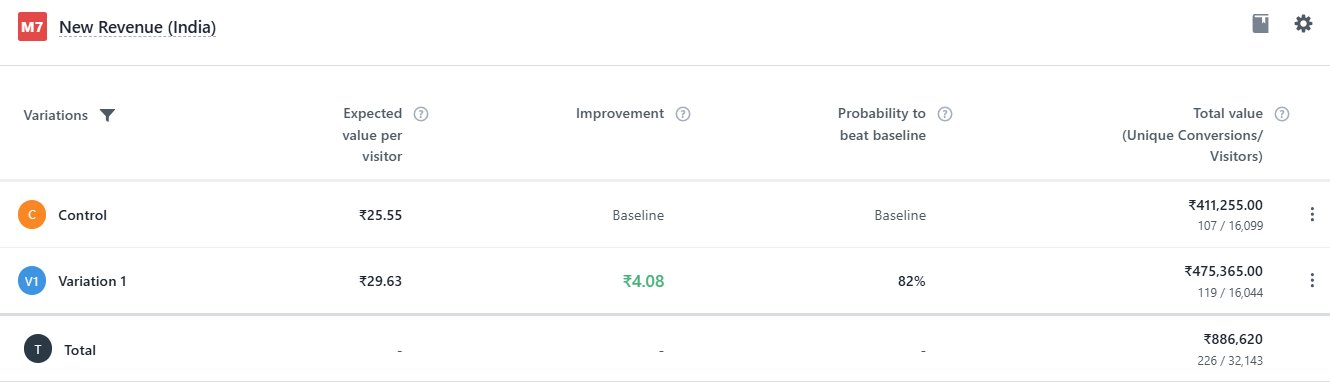1330x382 pixels.
Task: Open metric settings gear icon
Action: pyautogui.click(x=1303, y=24)
